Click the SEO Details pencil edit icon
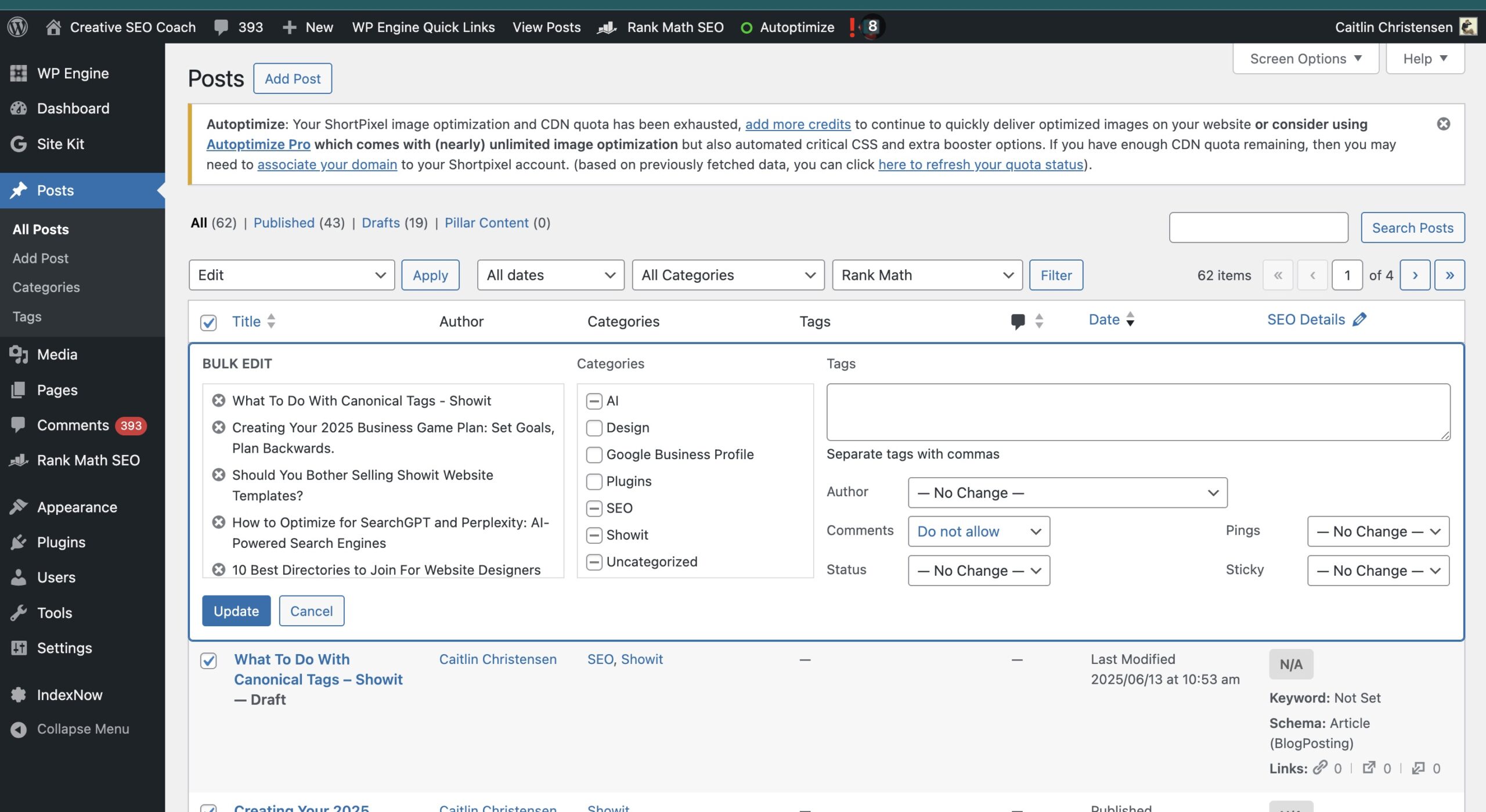 (x=1359, y=319)
